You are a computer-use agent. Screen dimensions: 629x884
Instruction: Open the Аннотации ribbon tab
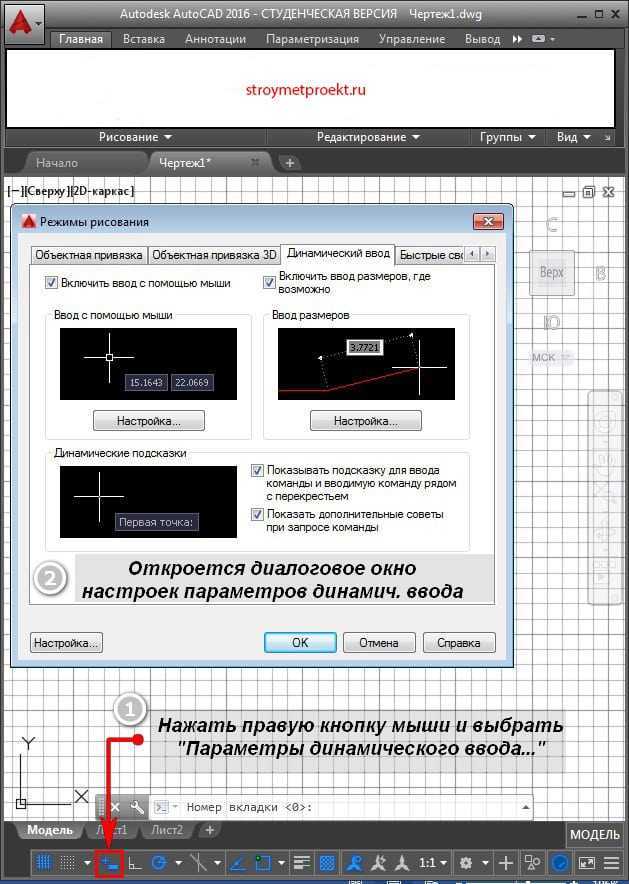(215, 39)
